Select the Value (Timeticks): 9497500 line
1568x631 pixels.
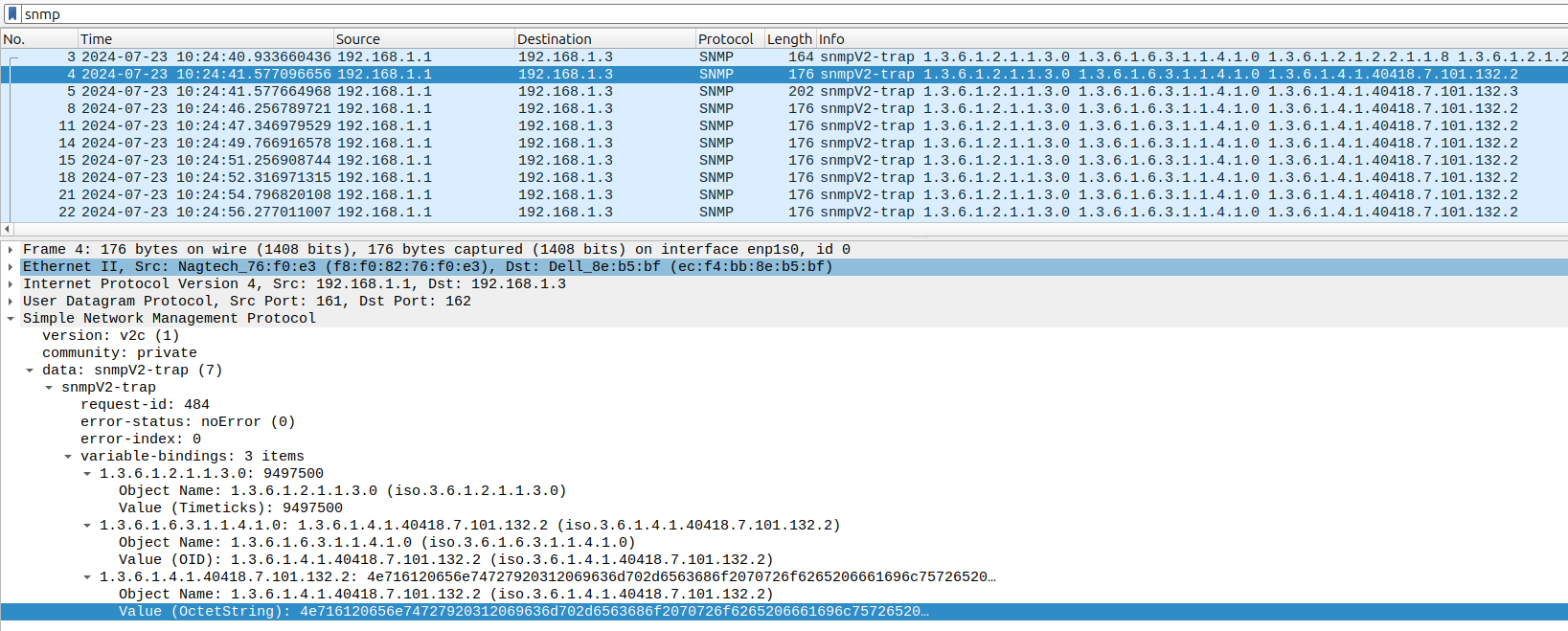[231, 507]
